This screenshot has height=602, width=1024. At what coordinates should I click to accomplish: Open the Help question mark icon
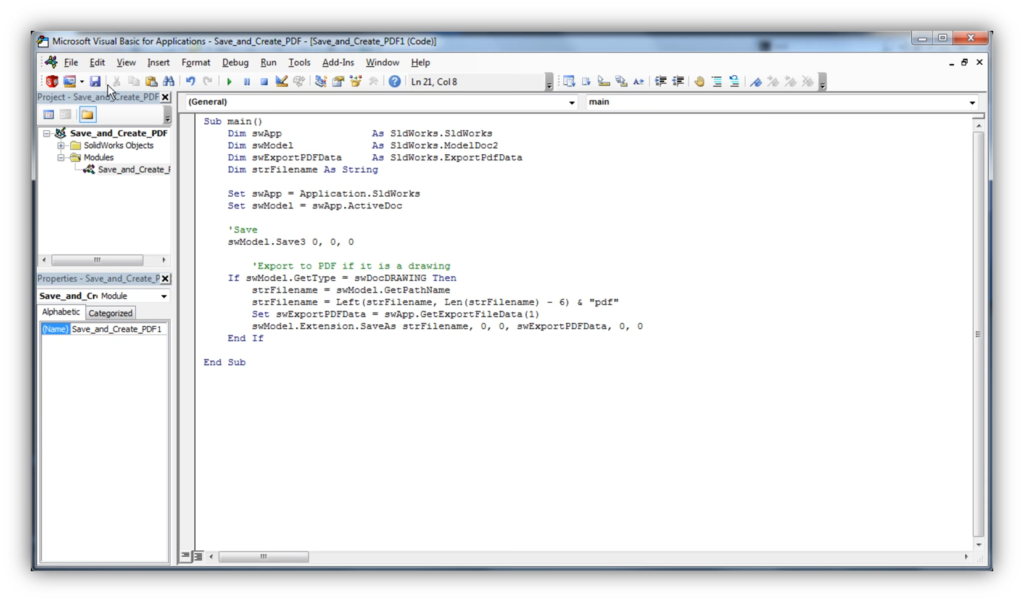click(395, 82)
